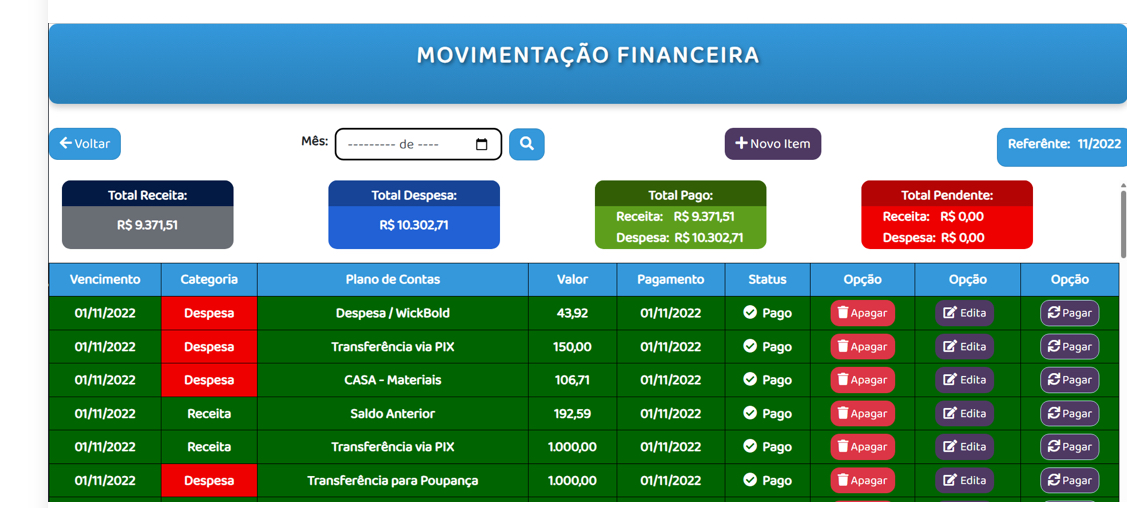Viewport: 1127px width, 508px height.
Task: Click the Receita cell in Saldo Anterior row
Action: point(209,414)
